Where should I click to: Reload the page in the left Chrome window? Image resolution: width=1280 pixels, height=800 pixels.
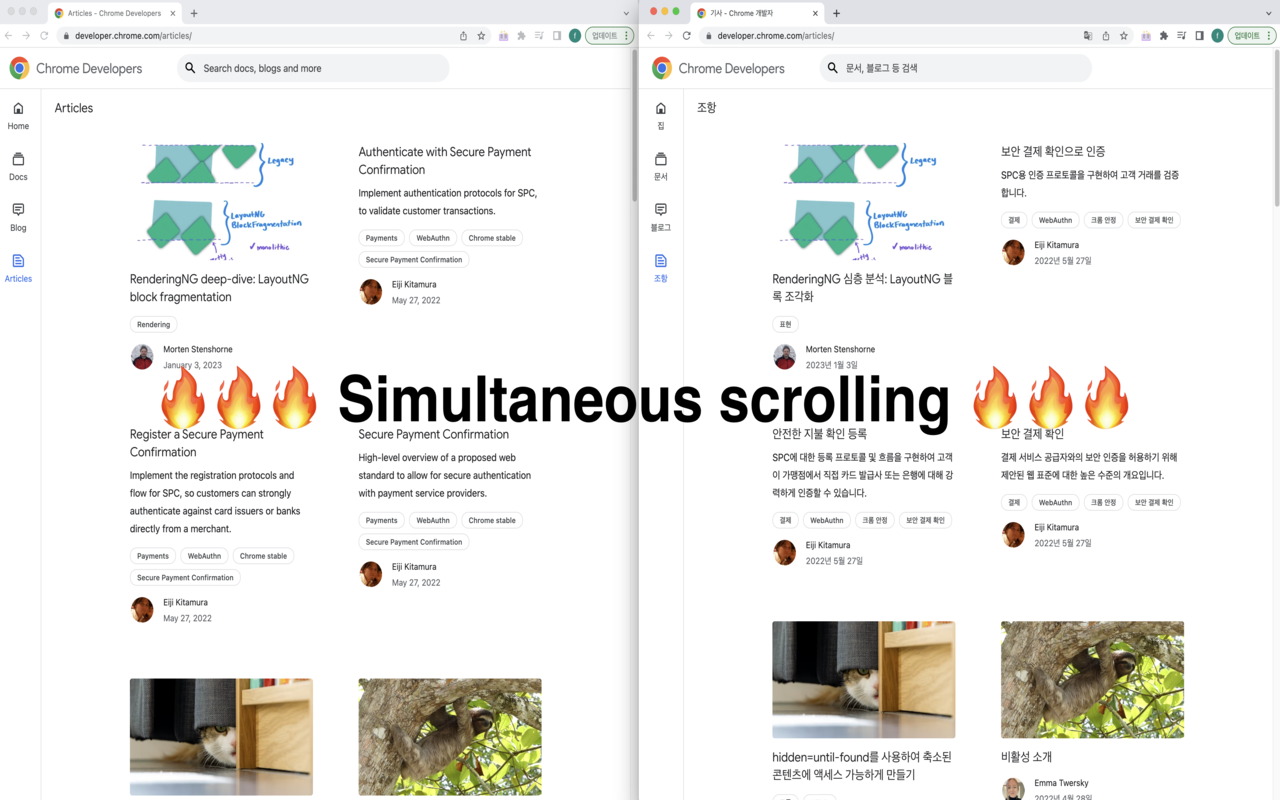tap(44, 35)
